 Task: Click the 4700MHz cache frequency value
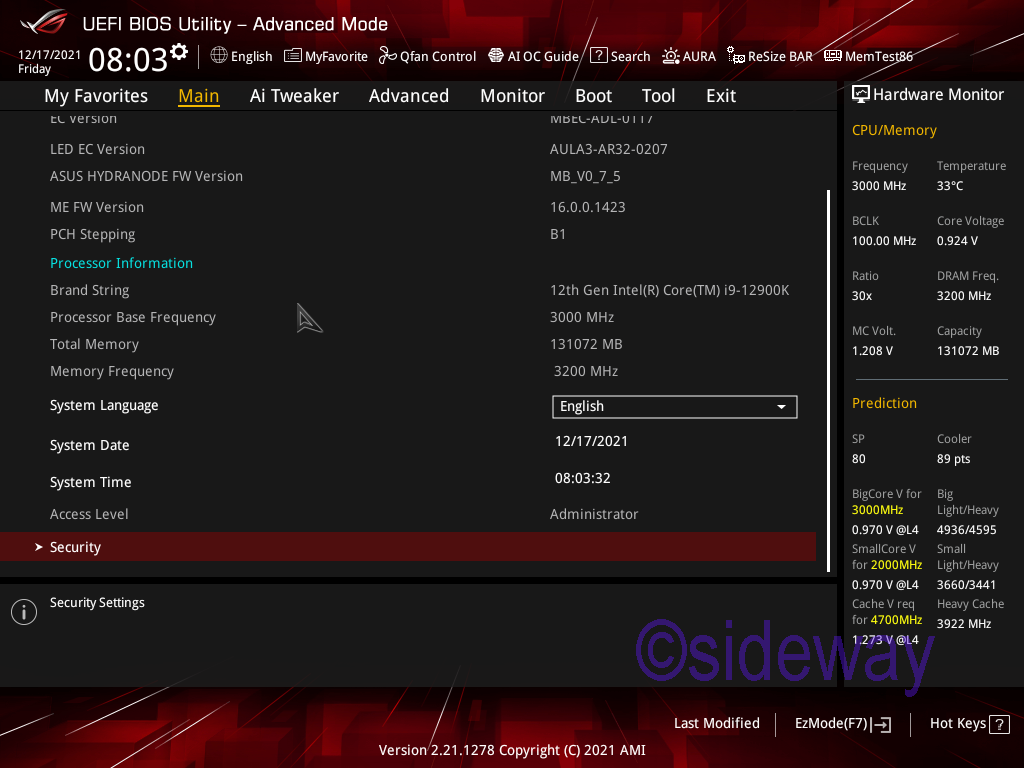tap(896, 620)
